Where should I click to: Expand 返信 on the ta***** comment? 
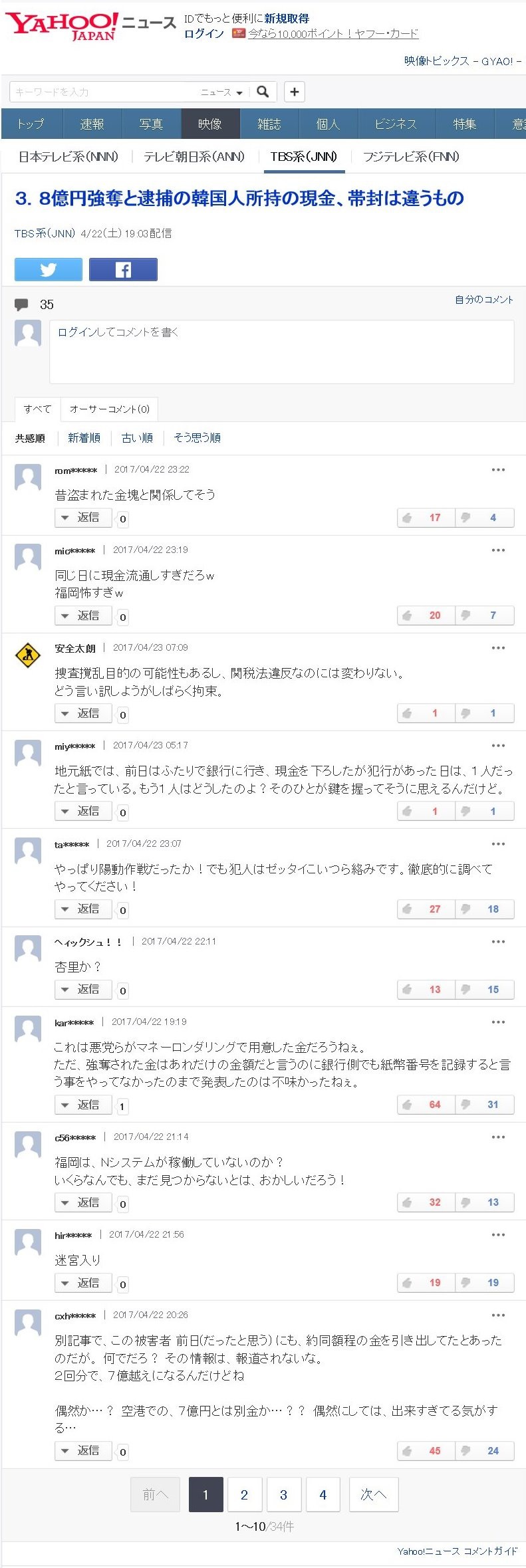coord(83,909)
